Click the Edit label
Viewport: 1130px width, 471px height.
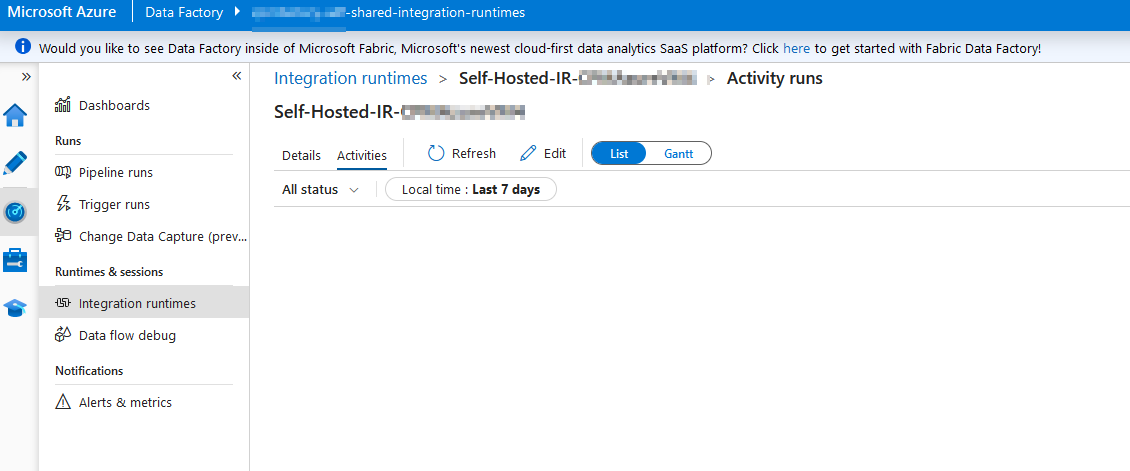click(555, 153)
